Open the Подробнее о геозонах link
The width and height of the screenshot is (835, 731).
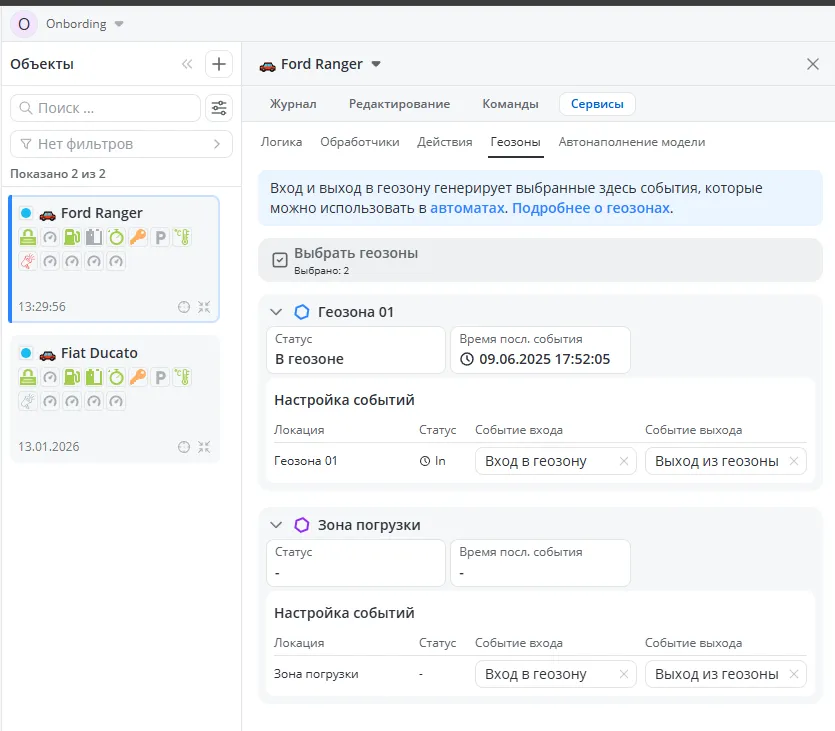[591, 208]
